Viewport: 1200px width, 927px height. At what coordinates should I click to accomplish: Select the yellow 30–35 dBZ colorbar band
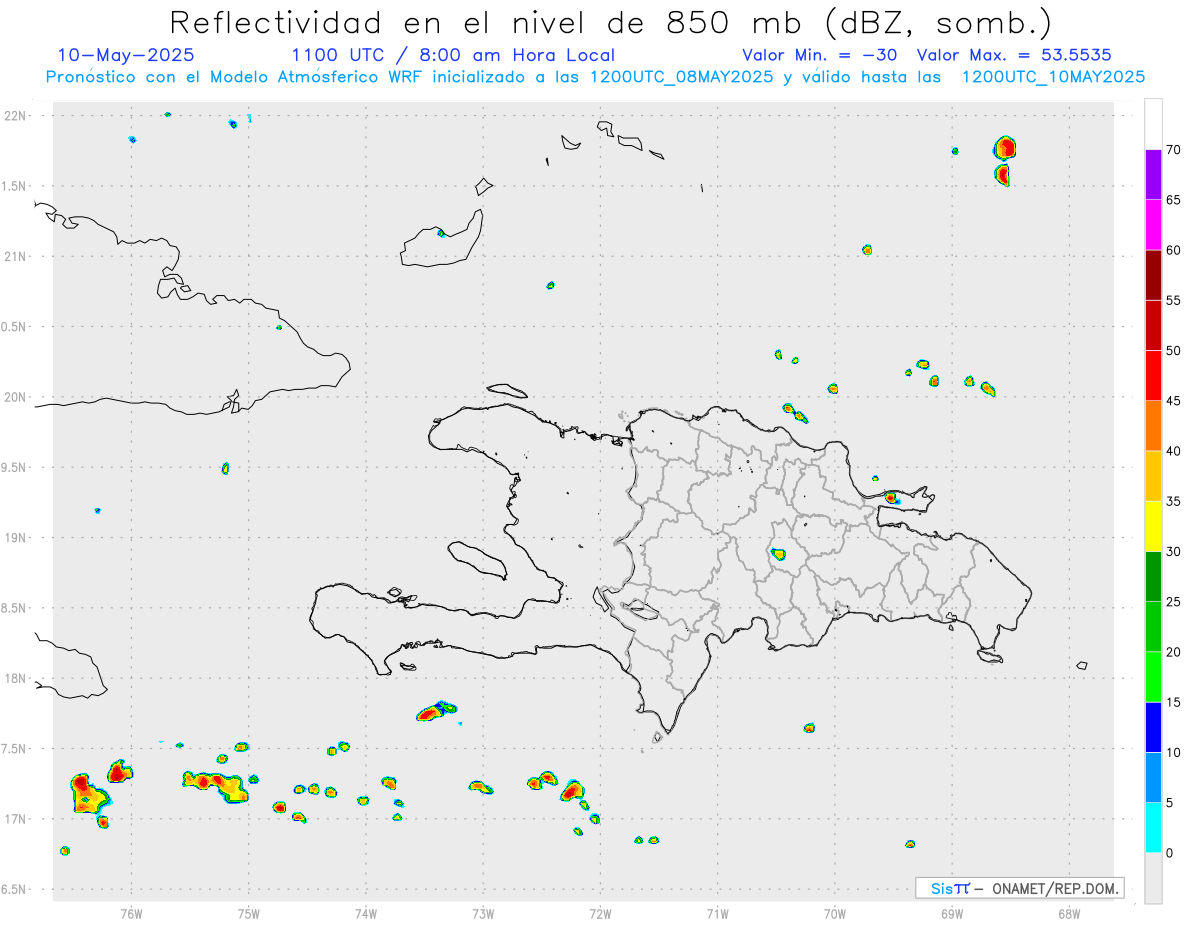(1153, 526)
